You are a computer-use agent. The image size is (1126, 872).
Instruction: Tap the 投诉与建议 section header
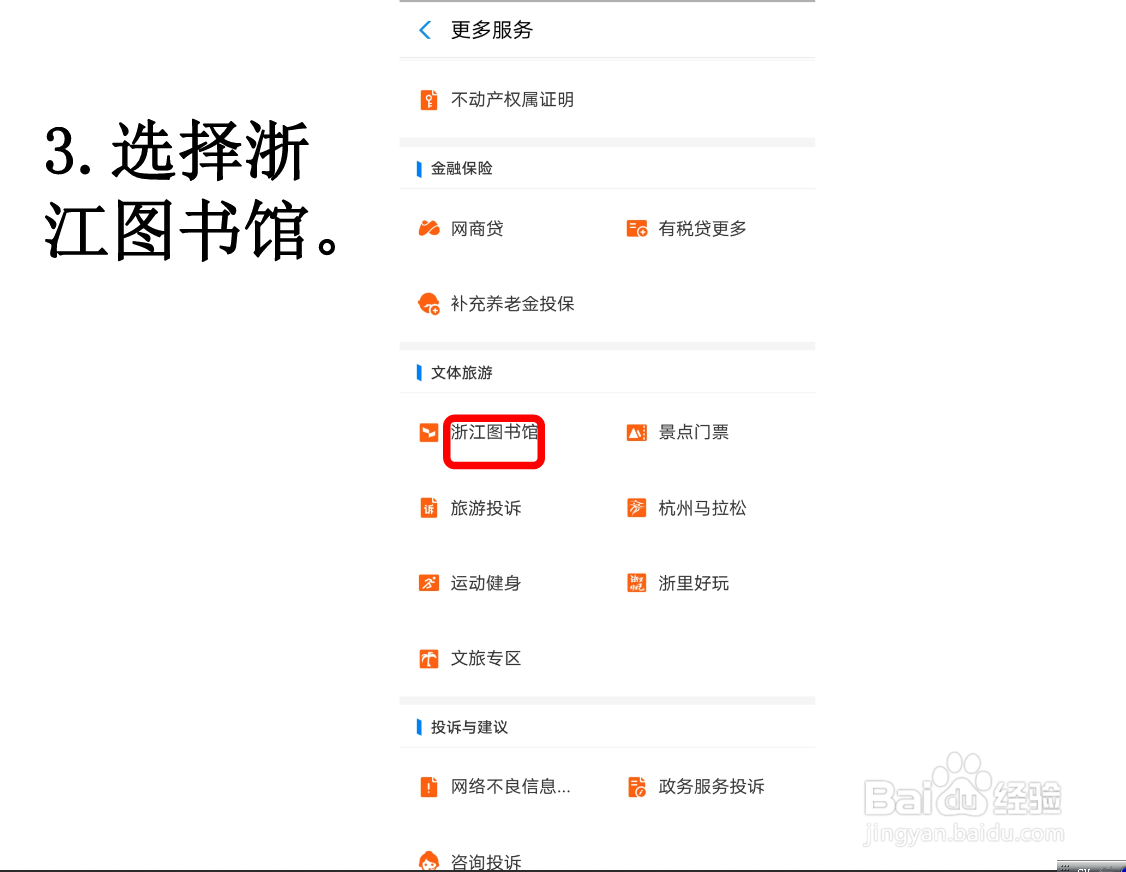click(469, 727)
